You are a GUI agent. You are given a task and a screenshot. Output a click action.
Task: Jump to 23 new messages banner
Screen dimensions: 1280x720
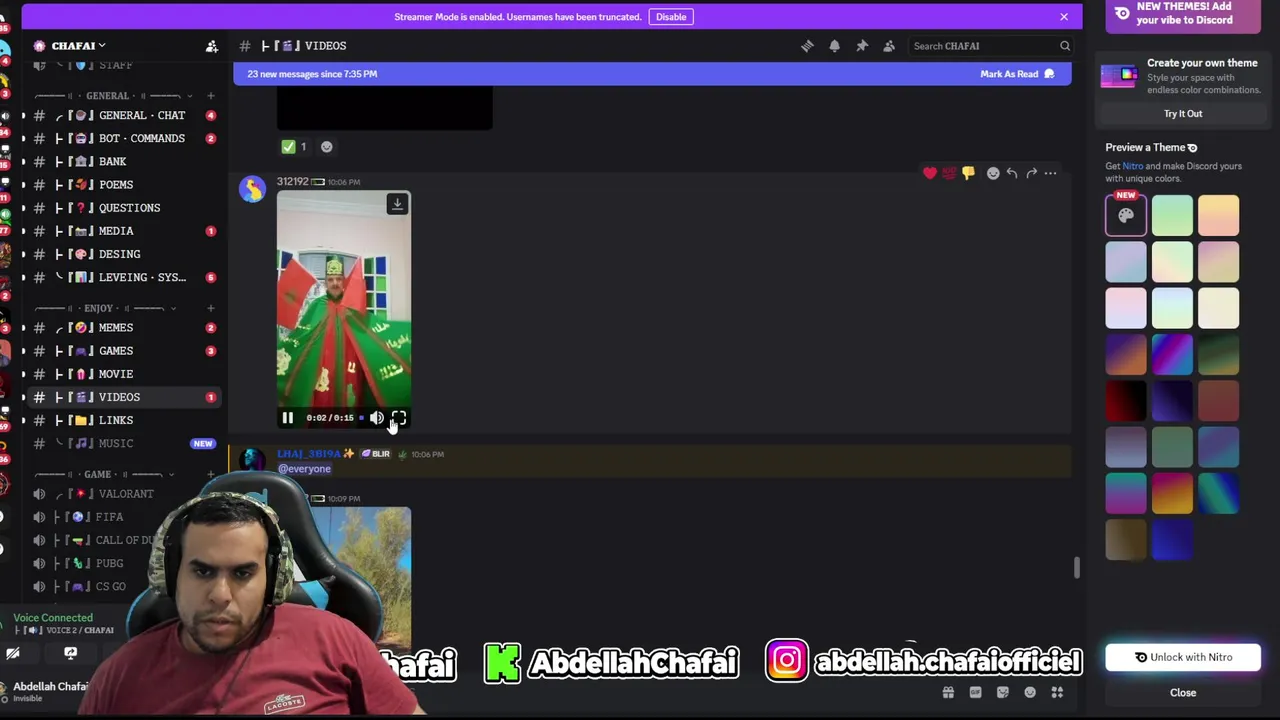(x=652, y=74)
